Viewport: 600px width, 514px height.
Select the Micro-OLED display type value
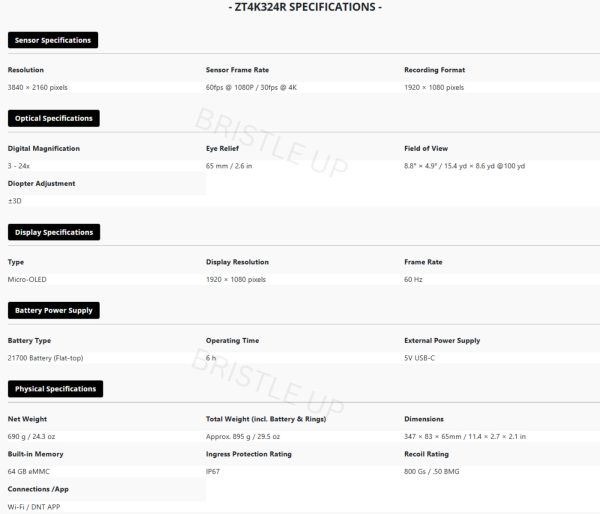[x=28, y=279]
